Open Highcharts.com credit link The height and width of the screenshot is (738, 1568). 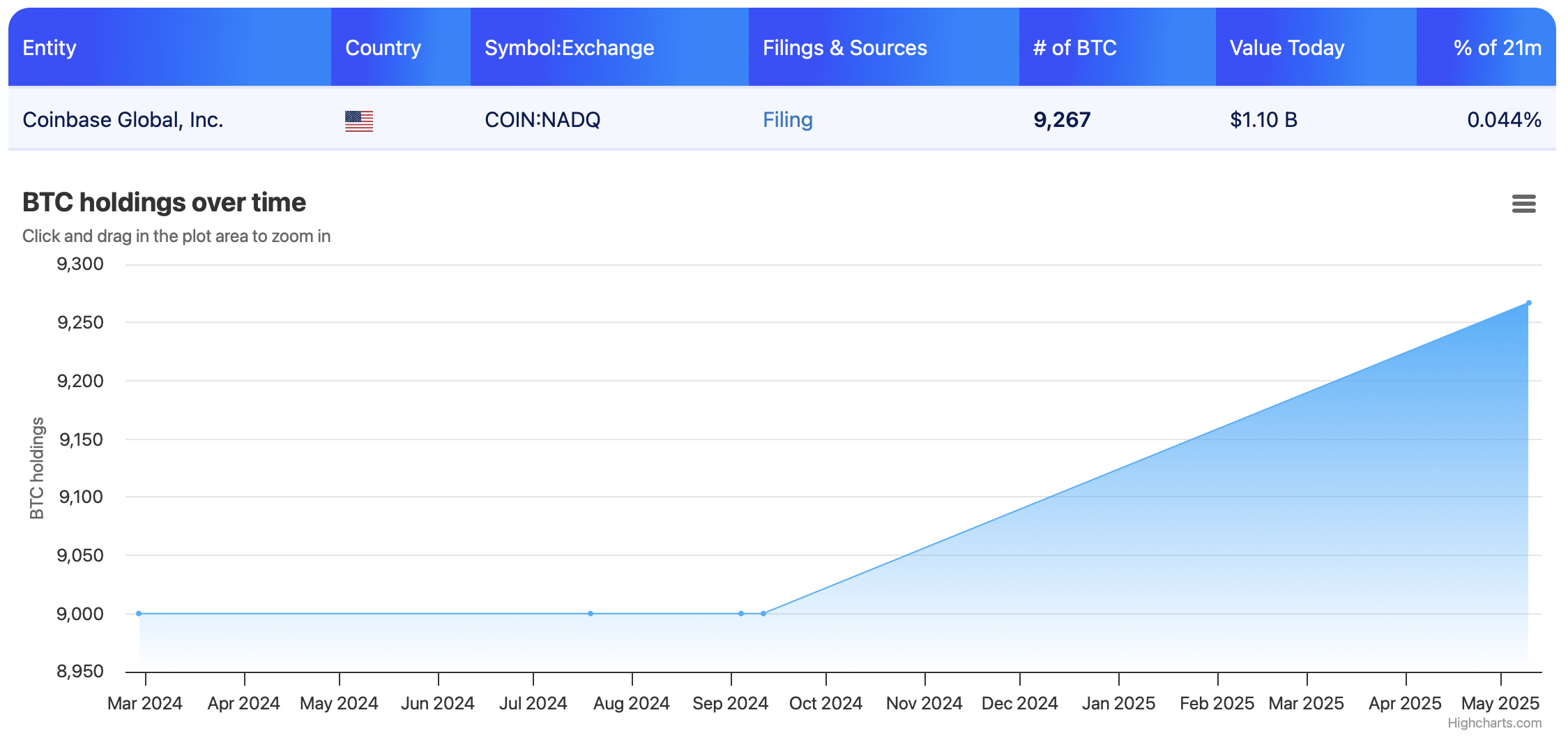click(x=1494, y=723)
